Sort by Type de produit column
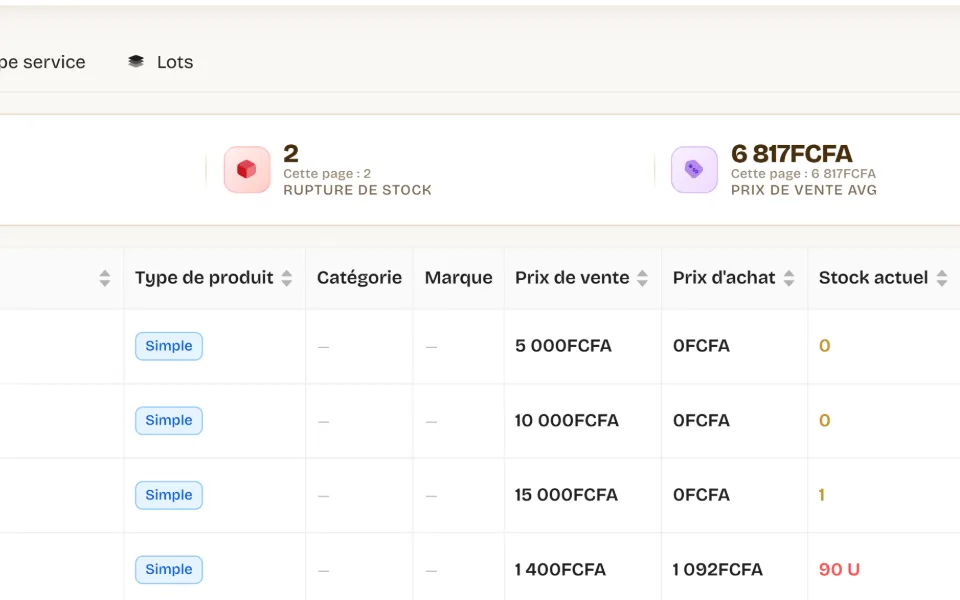The width and height of the screenshot is (960, 600). [287, 278]
